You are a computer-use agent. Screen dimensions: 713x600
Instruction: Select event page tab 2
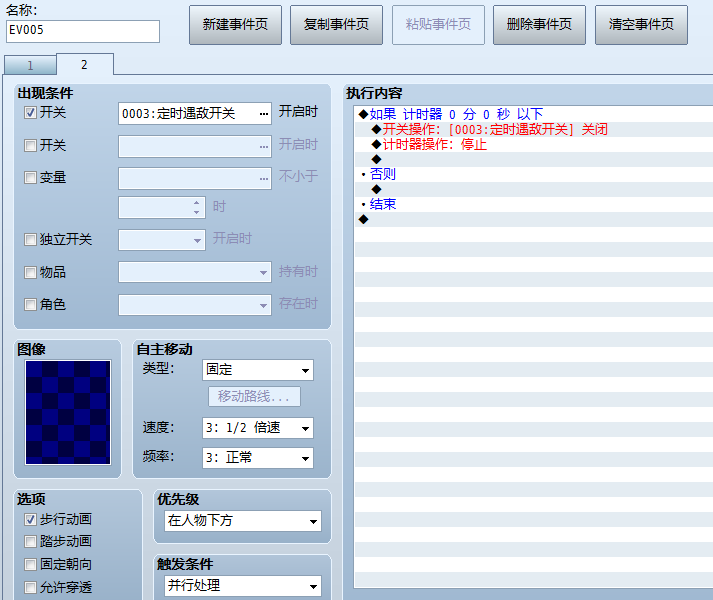click(85, 65)
